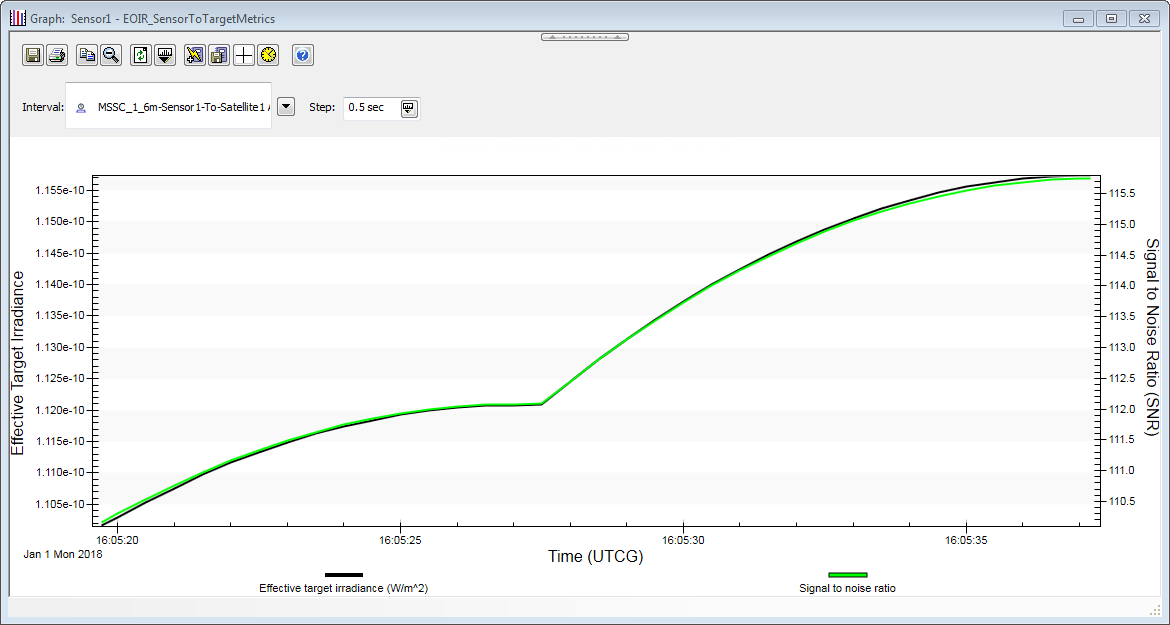Image resolution: width=1170 pixels, height=625 pixels.
Task: Expand the Interval dropdown arrow
Action: 285,107
